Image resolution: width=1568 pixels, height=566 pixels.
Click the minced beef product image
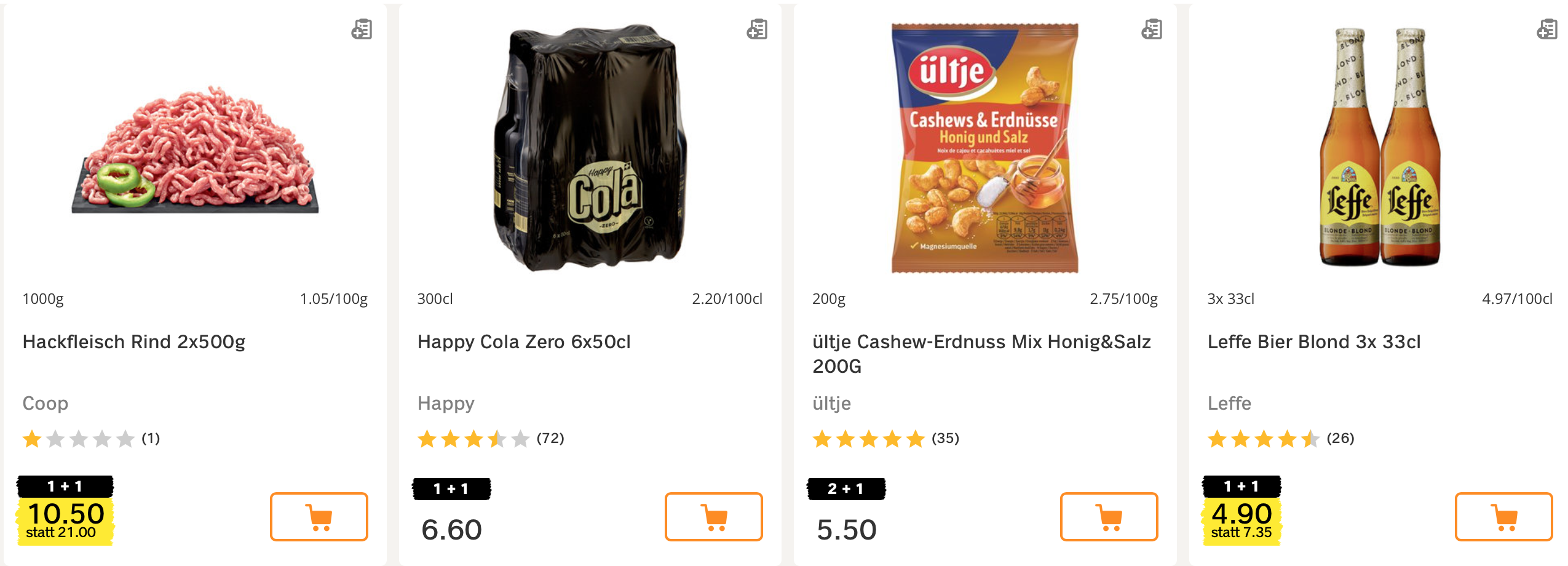point(196,151)
